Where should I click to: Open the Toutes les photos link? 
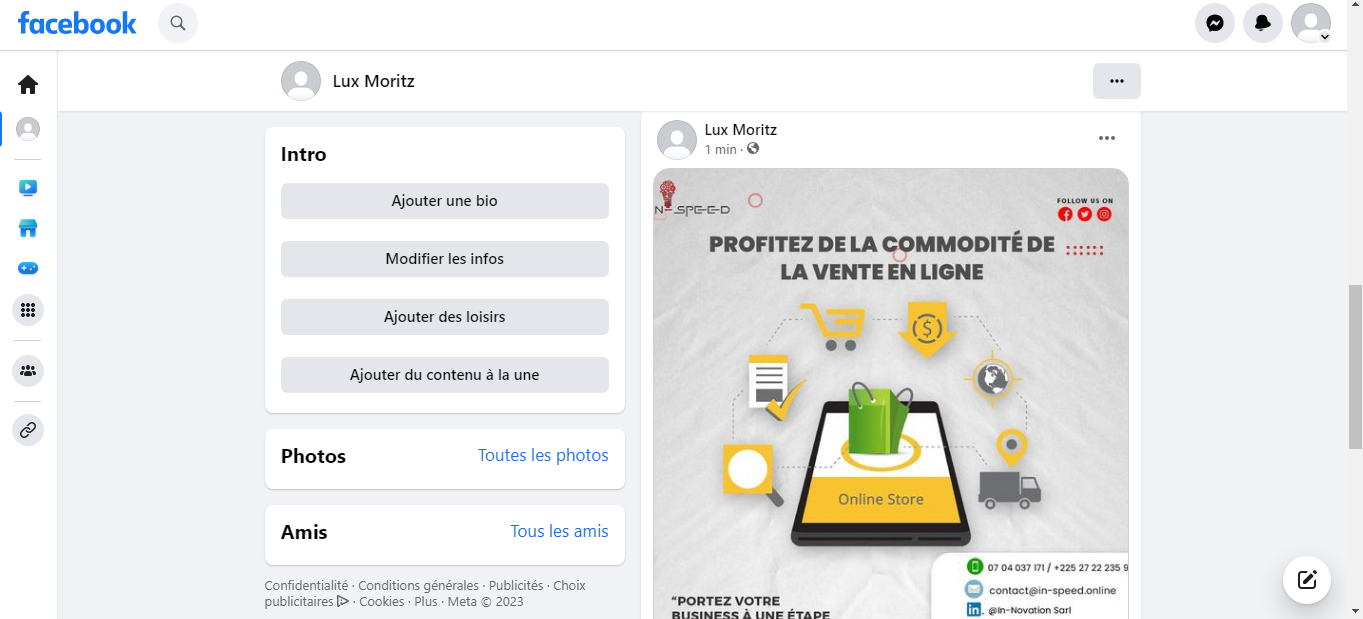pyautogui.click(x=543, y=455)
